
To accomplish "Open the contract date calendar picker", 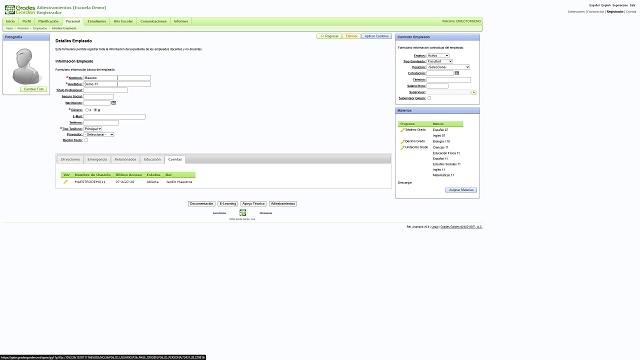I will pyautogui.click(x=457, y=73).
